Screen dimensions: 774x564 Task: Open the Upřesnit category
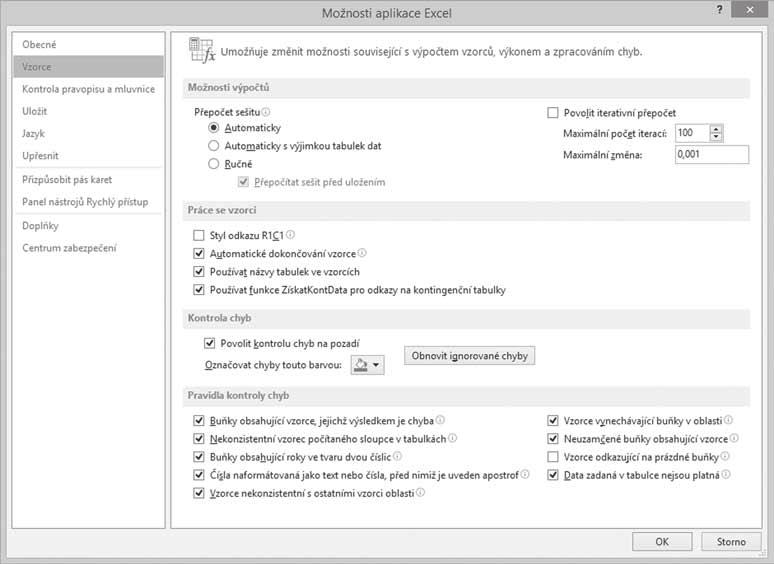[x=40, y=155]
